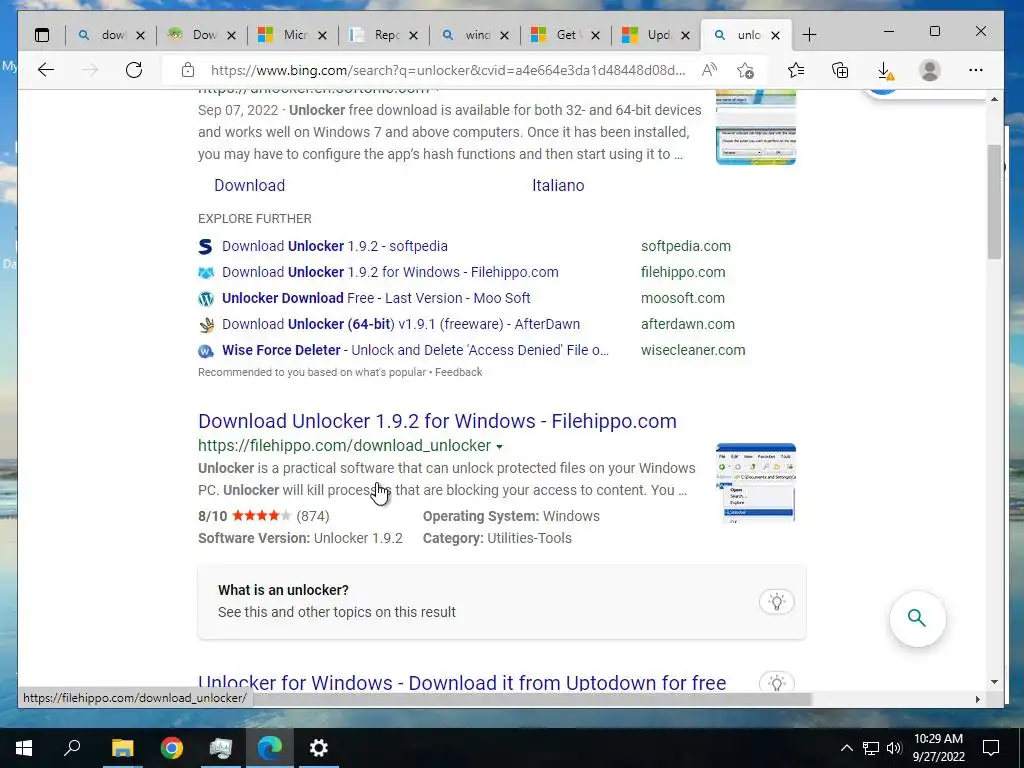Open a new browser tab

pos(809,35)
